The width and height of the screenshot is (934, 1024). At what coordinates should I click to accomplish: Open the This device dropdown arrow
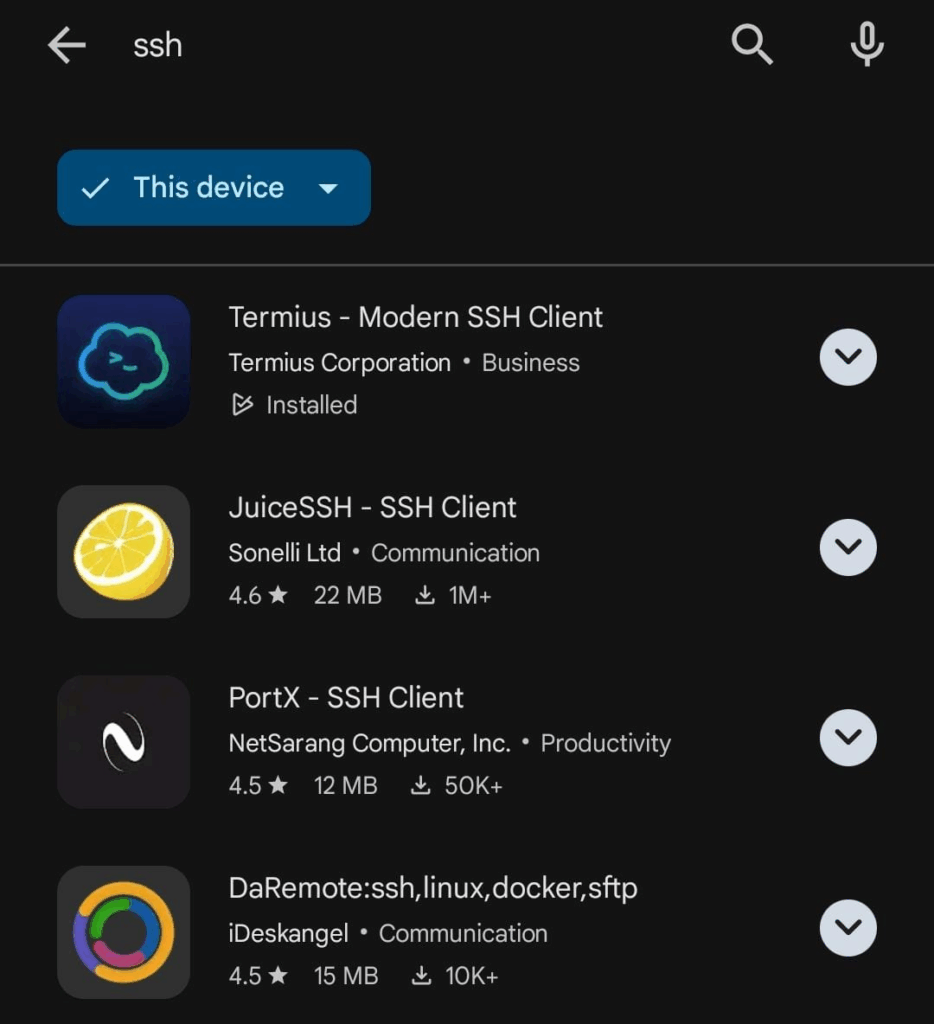[x=328, y=188]
